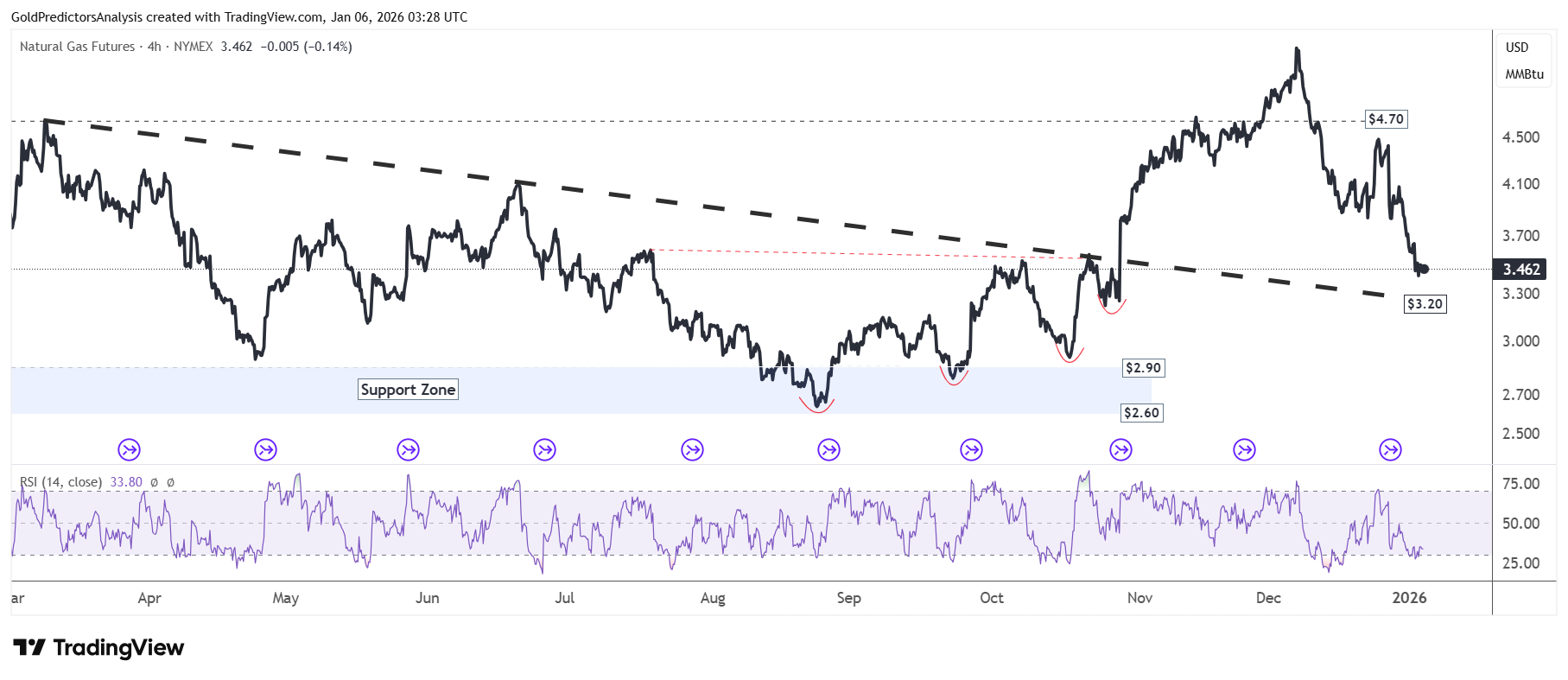
Task: Click the 3.000 price axis label
Action: pos(1520,341)
